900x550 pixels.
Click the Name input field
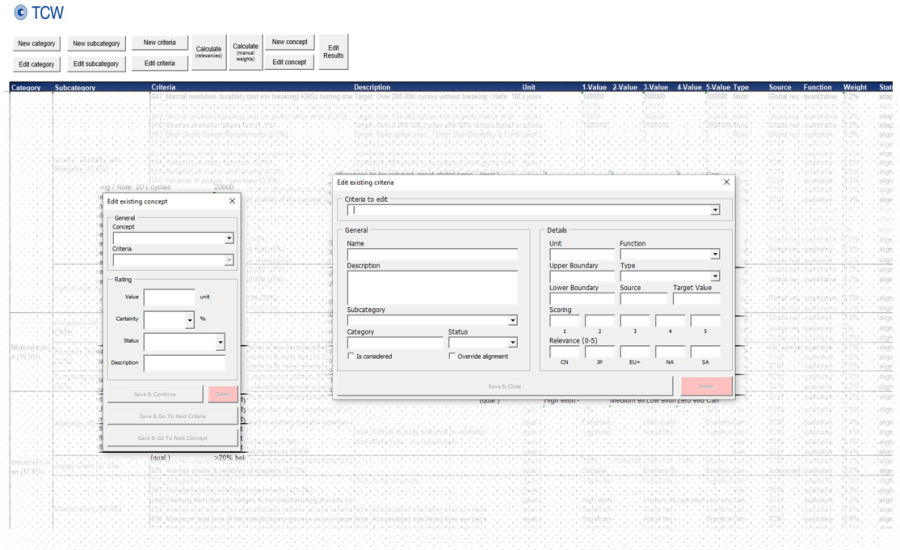tap(432, 255)
